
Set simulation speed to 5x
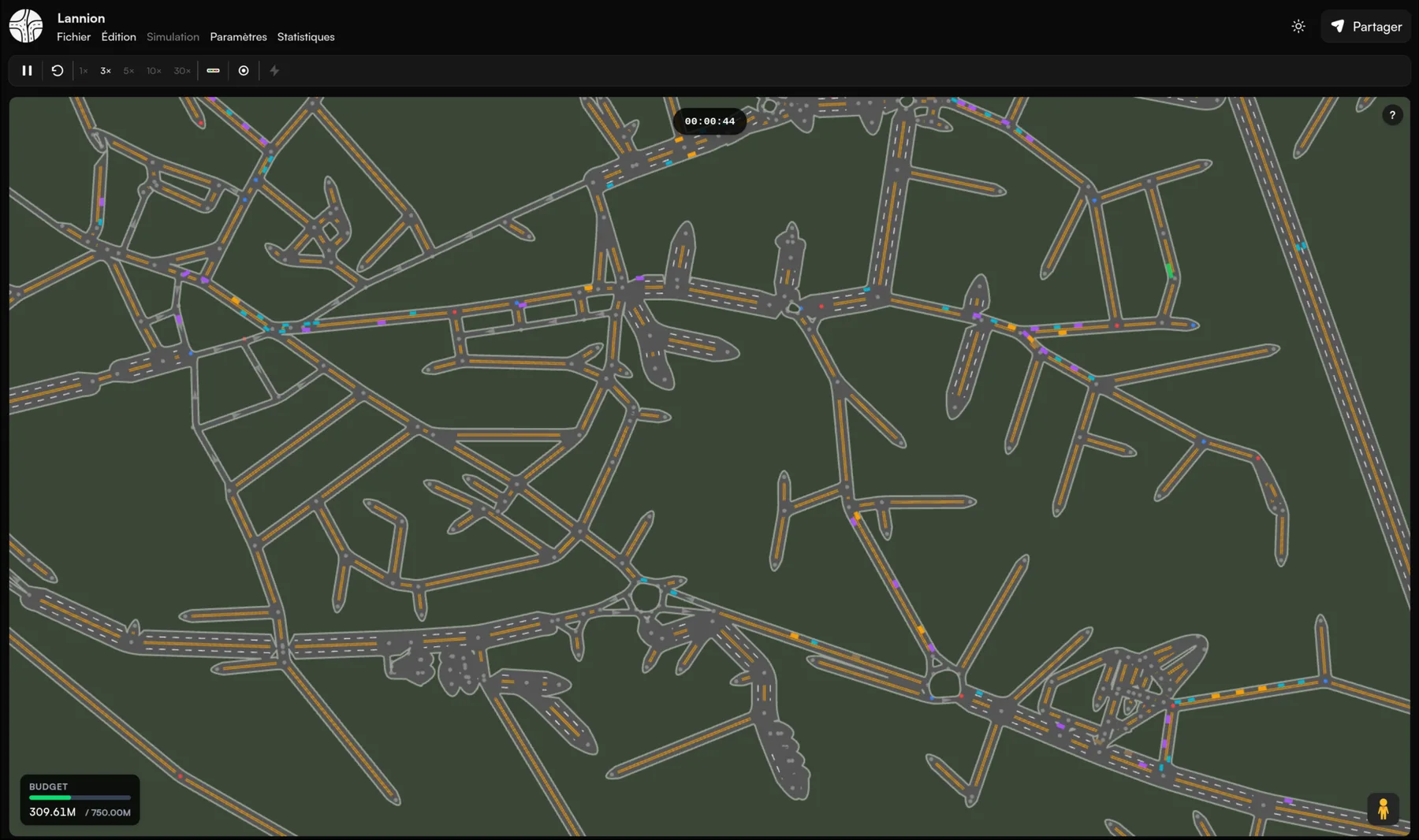click(128, 71)
